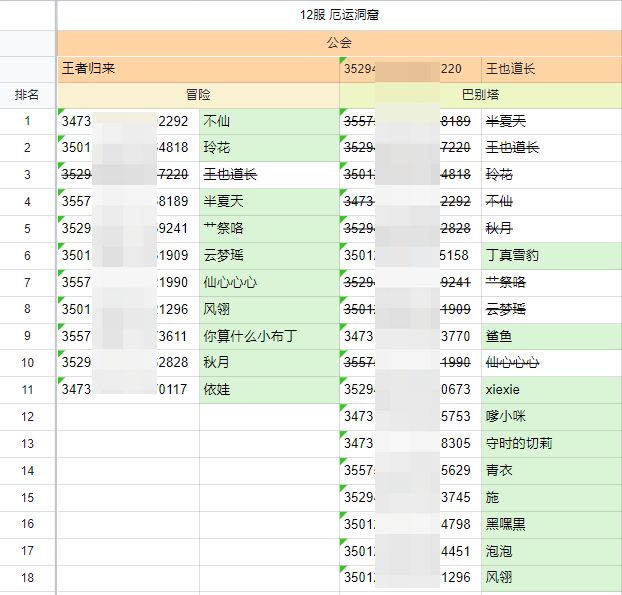
Task: Select the 青衣 cell
Action: pyautogui.click(x=551, y=471)
